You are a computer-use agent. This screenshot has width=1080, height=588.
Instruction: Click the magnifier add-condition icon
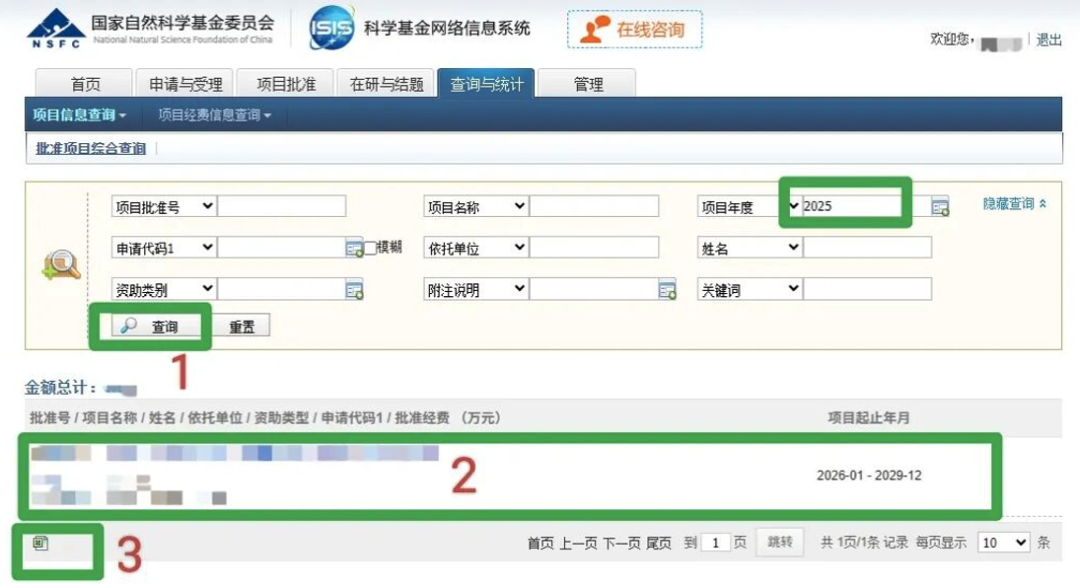[61, 265]
